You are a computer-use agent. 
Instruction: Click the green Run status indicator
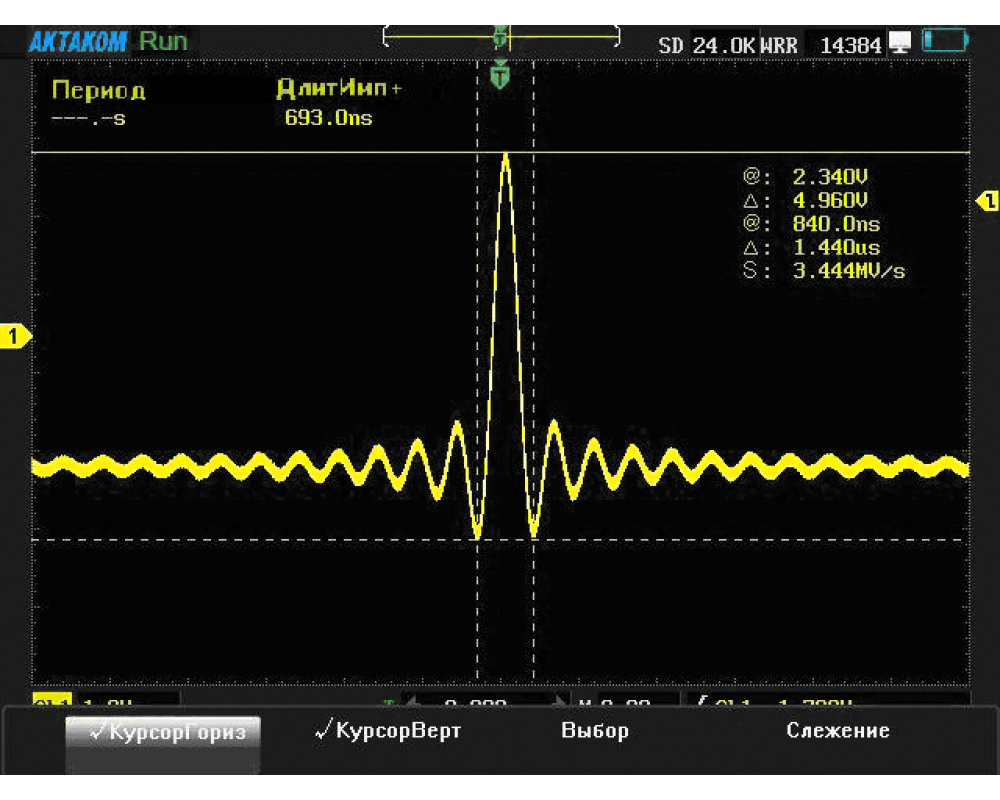coord(163,41)
